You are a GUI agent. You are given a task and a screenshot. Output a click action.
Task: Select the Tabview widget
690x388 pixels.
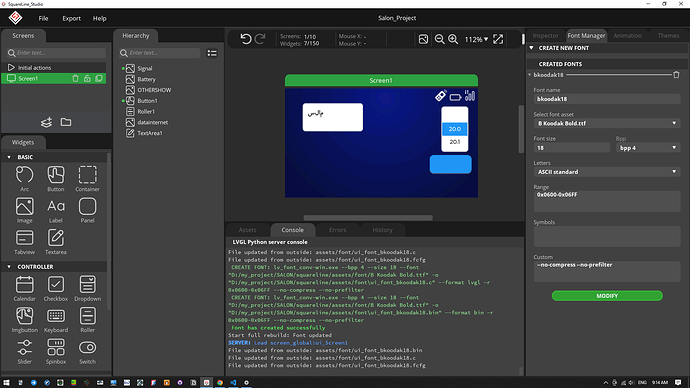coord(24,242)
